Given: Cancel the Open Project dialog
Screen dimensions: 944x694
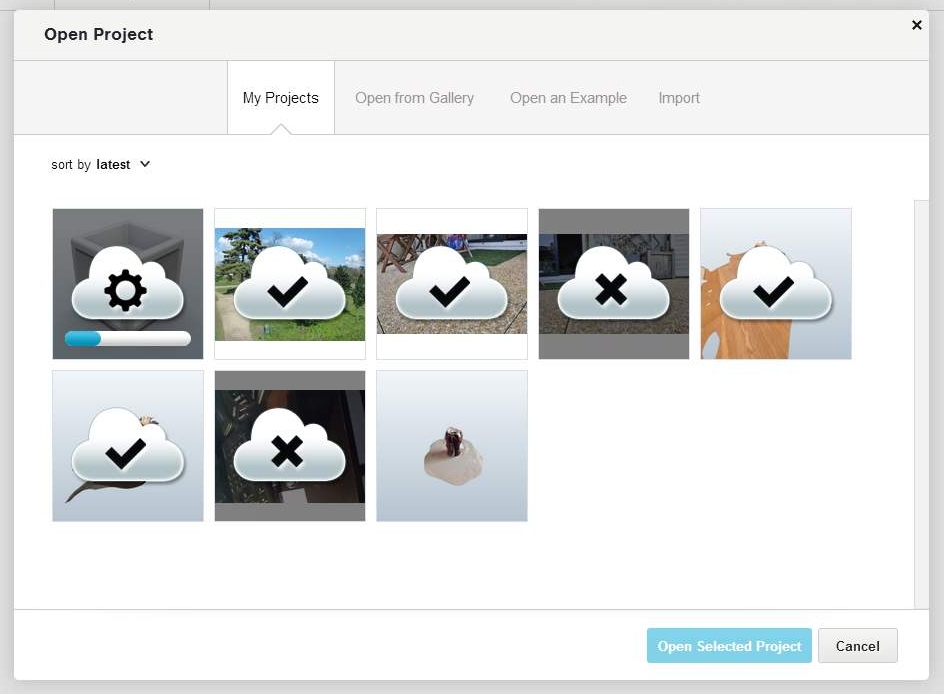Looking at the screenshot, I should [x=857, y=646].
